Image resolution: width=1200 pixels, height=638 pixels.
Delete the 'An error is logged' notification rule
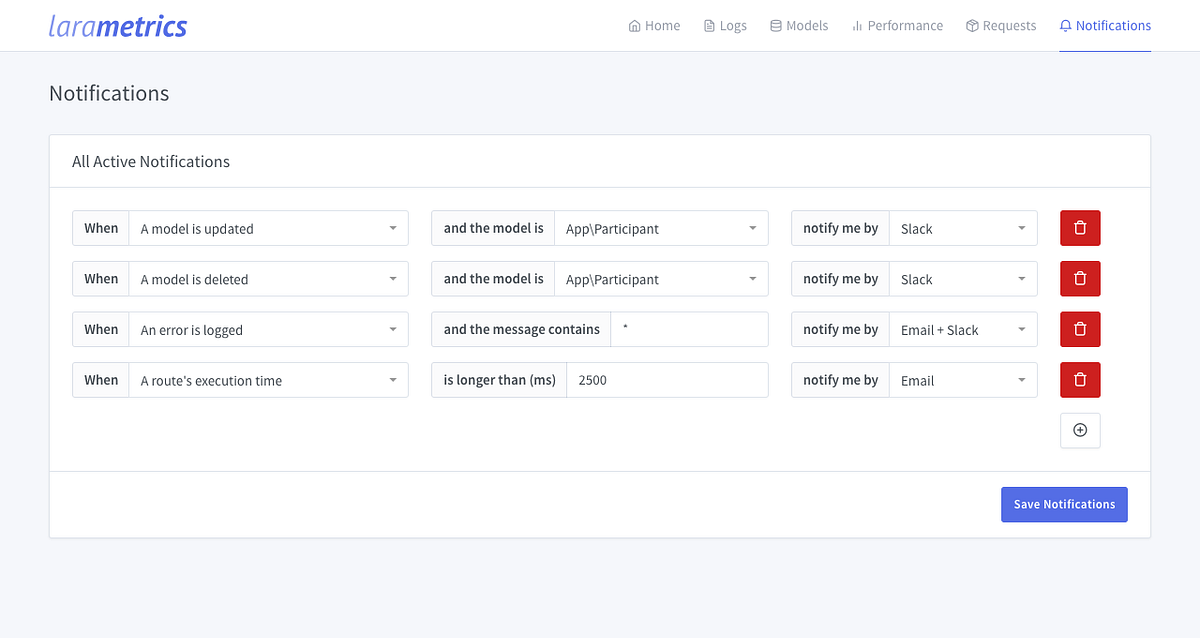click(1080, 329)
